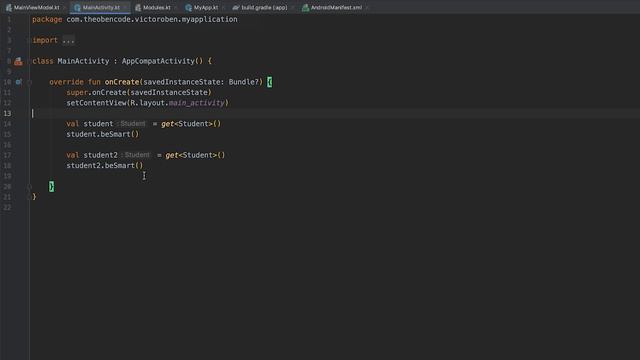Close the Modules.kt tab
This screenshot has height=360, width=640.
tap(176, 8)
